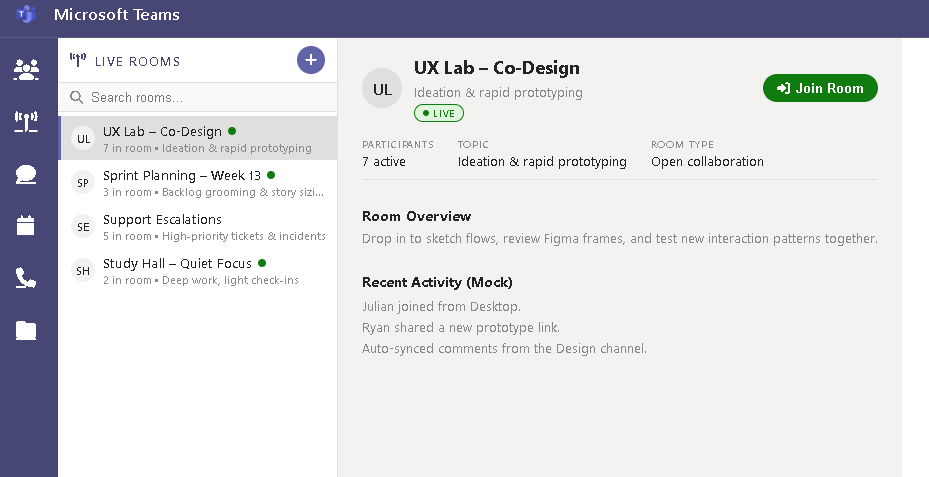Screen dimensions: 929x477
Task: Click the plus button to add room
Action: pos(311,60)
